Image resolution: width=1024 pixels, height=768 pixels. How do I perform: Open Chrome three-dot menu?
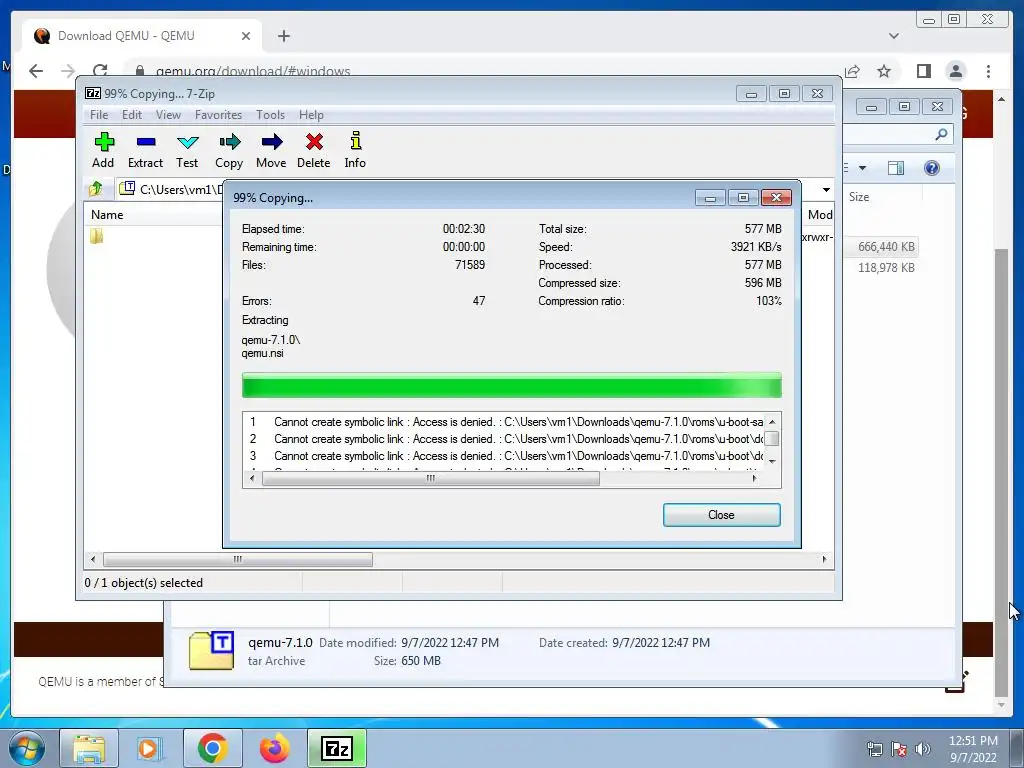988,71
